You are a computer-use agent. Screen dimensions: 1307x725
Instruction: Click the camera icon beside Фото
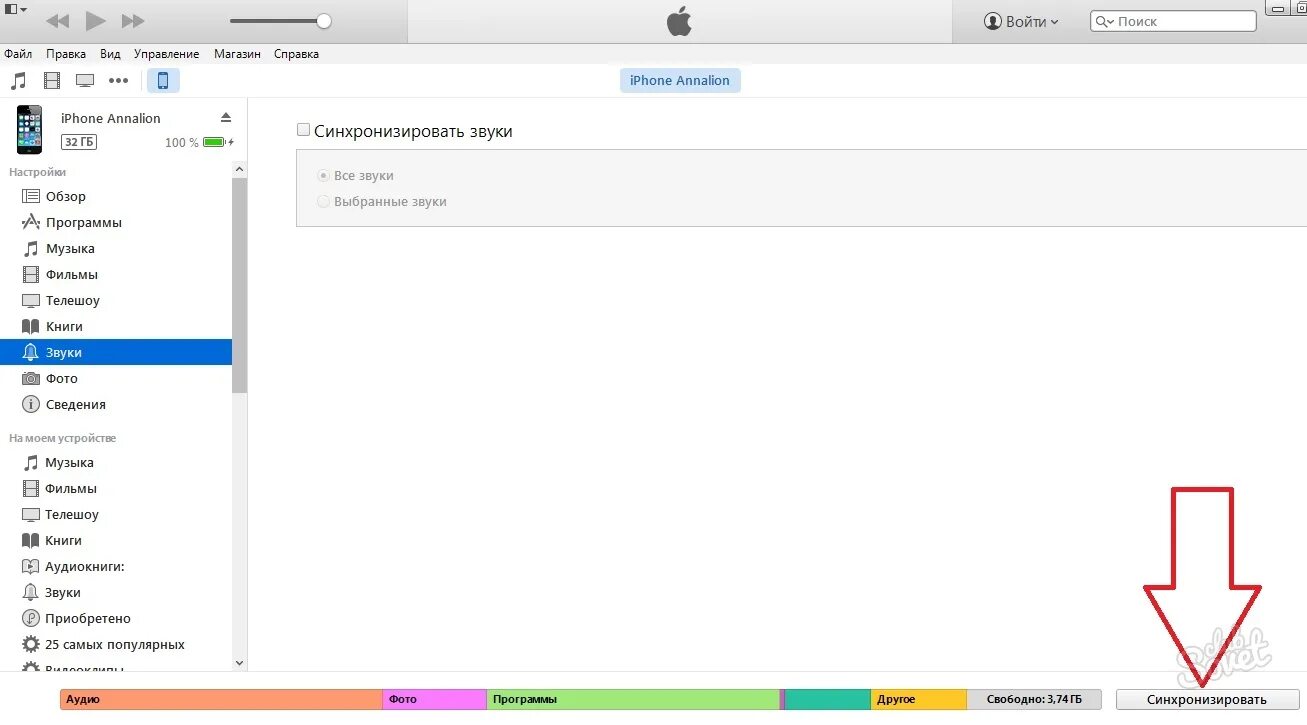(x=31, y=378)
